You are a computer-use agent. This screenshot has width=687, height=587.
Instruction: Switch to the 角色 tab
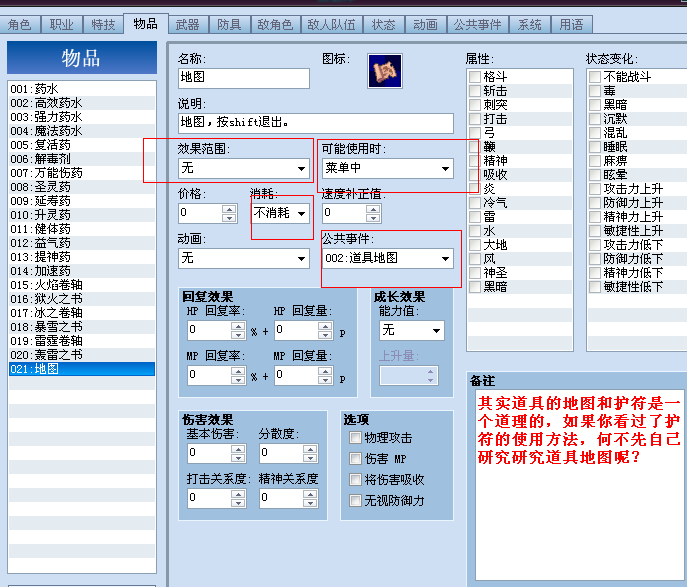point(20,25)
